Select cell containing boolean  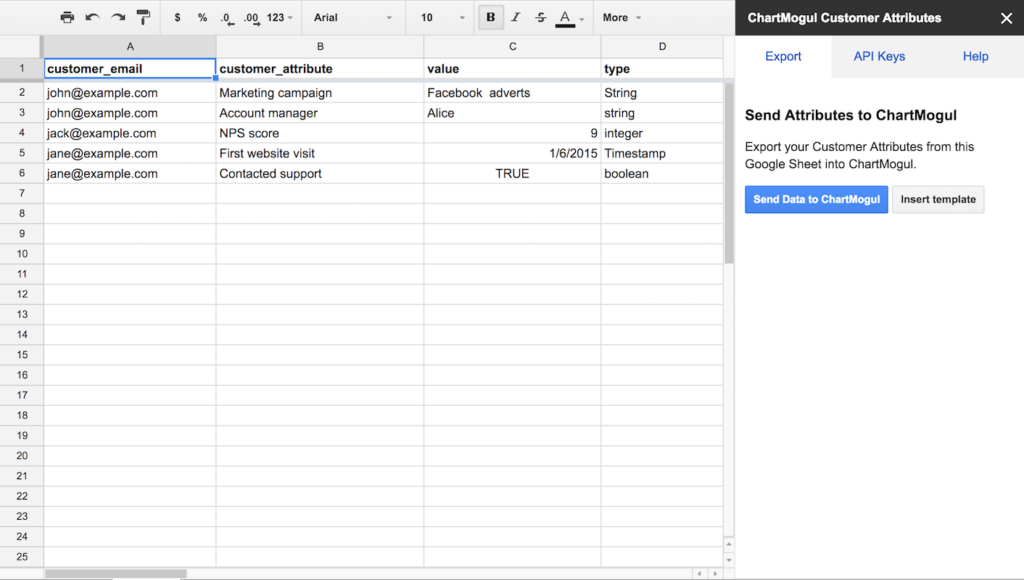pos(662,174)
